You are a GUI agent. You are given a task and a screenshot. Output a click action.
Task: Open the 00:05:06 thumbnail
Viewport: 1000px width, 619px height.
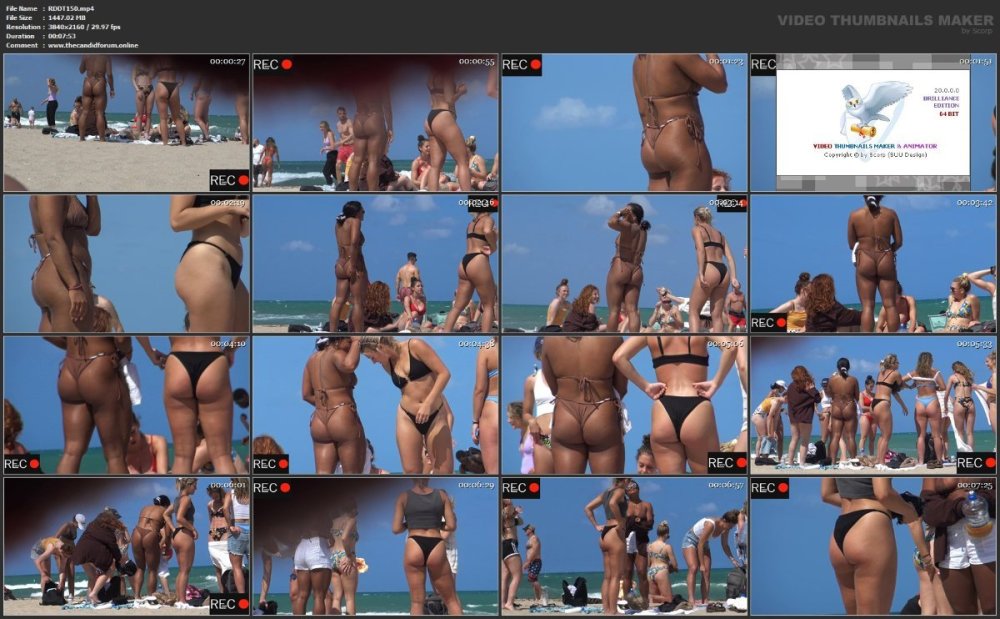point(624,405)
